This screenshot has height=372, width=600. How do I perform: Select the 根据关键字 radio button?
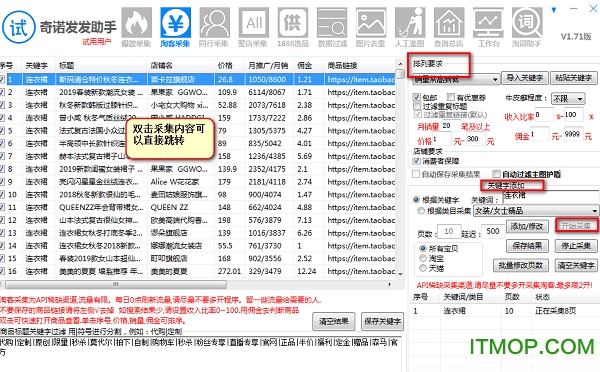tap(416, 199)
